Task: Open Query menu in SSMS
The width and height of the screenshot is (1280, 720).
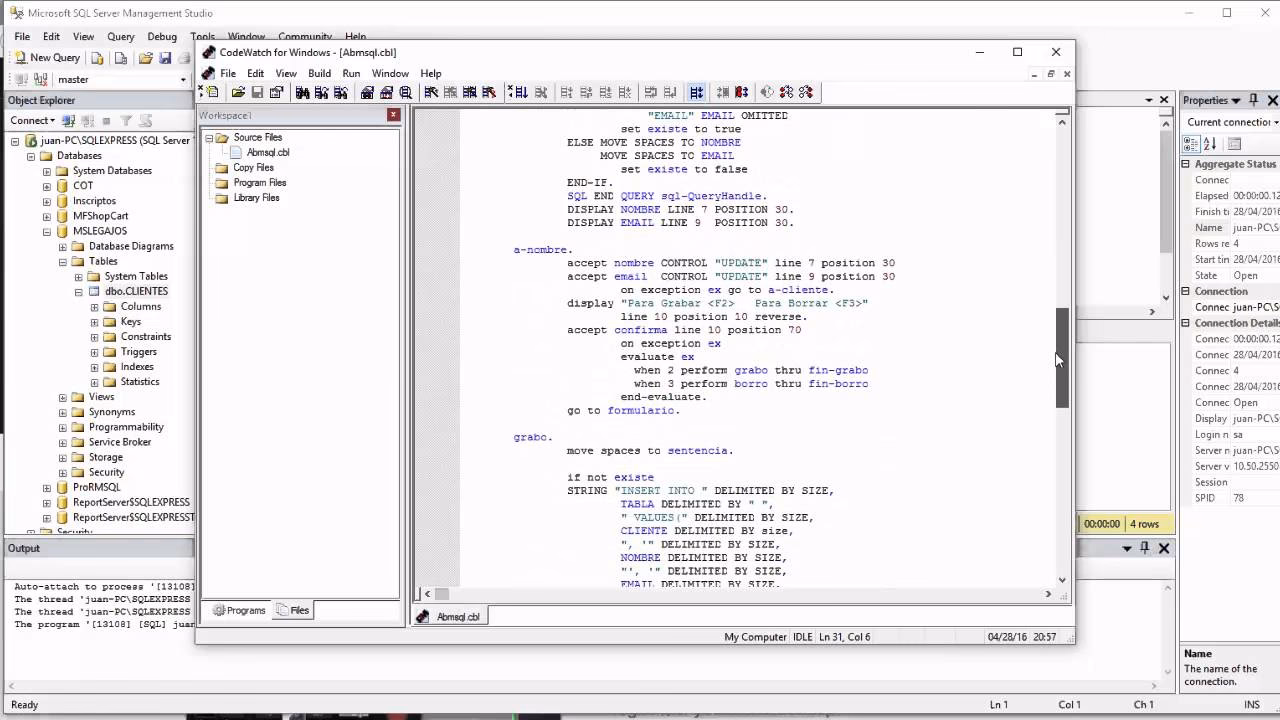Action: click(121, 37)
